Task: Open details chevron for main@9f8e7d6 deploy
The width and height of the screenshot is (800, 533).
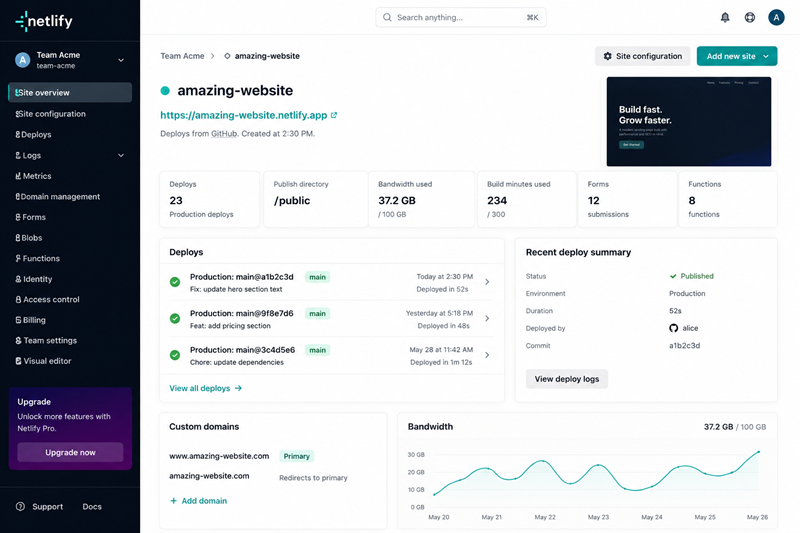Action: tap(487, 319)
